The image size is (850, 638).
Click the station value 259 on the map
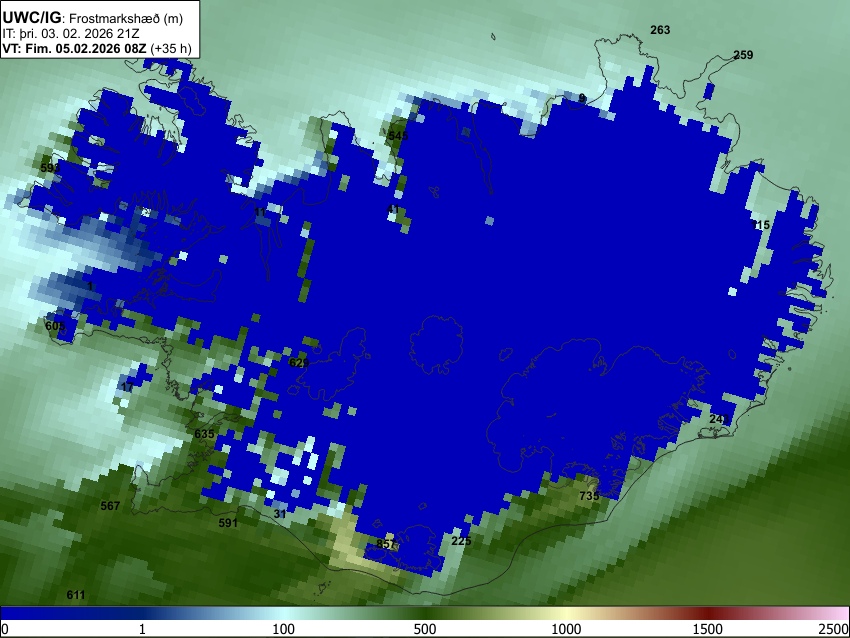743,55
